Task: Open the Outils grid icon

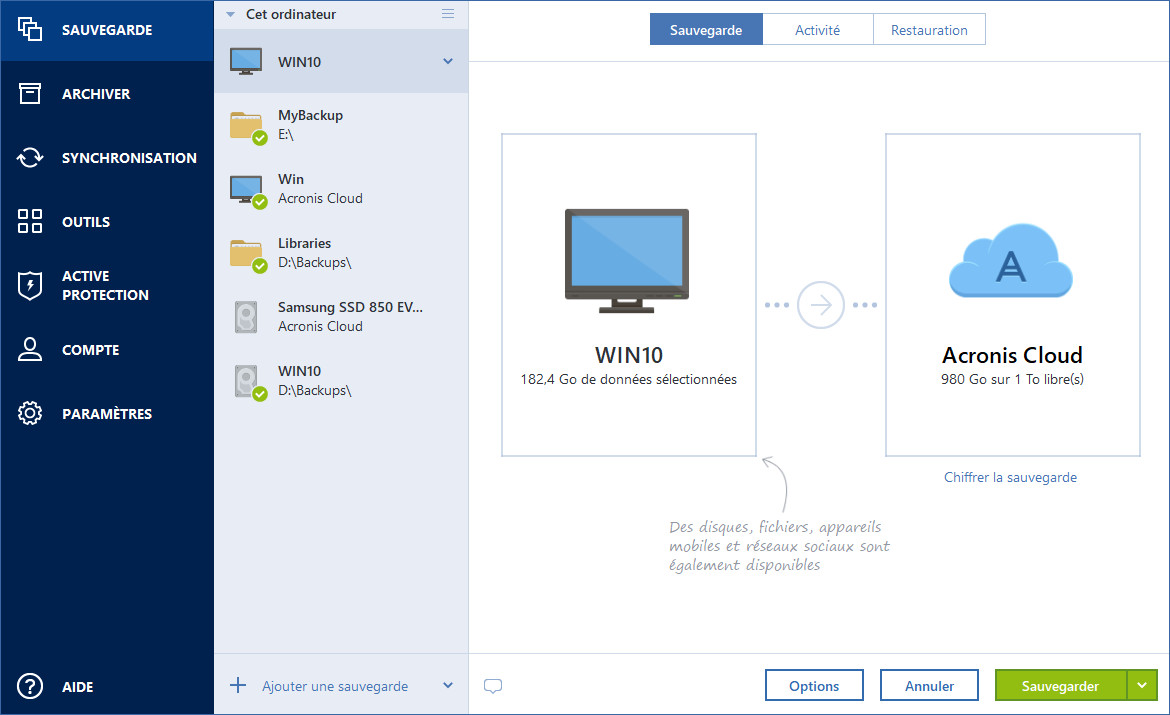Action: tap(30, 222)
